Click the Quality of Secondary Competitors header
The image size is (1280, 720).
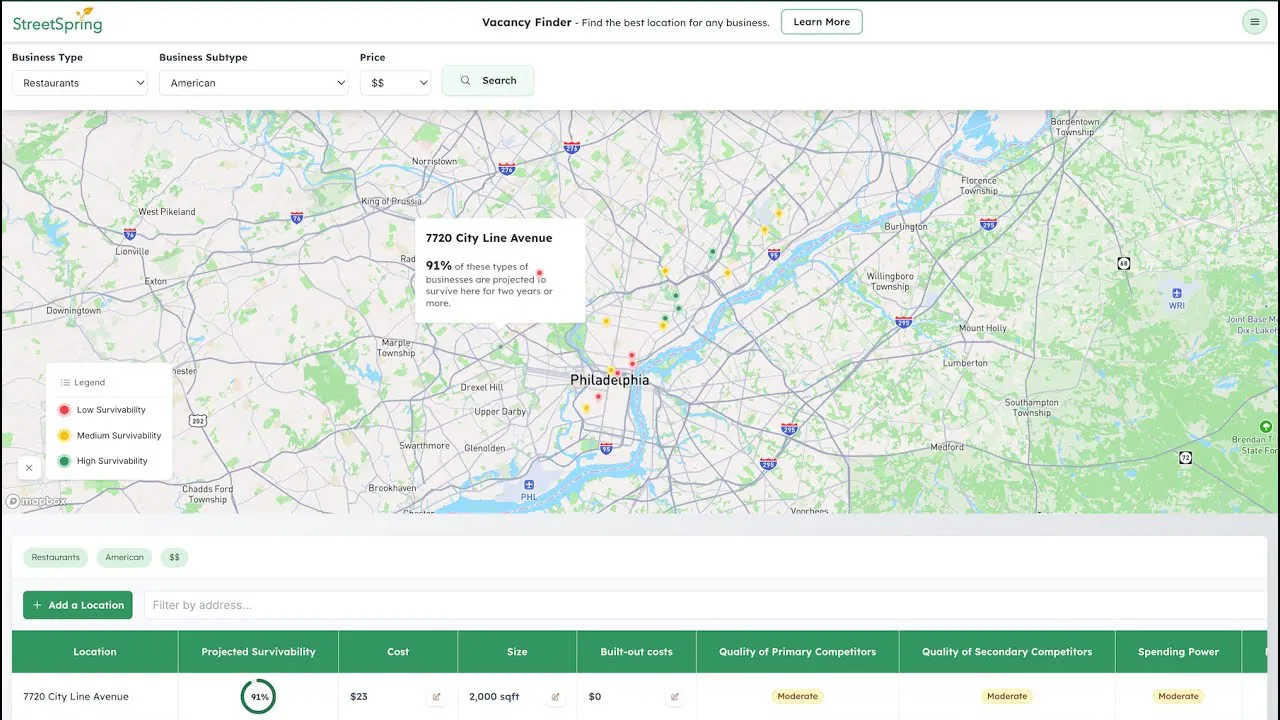tap(1007, 652)
